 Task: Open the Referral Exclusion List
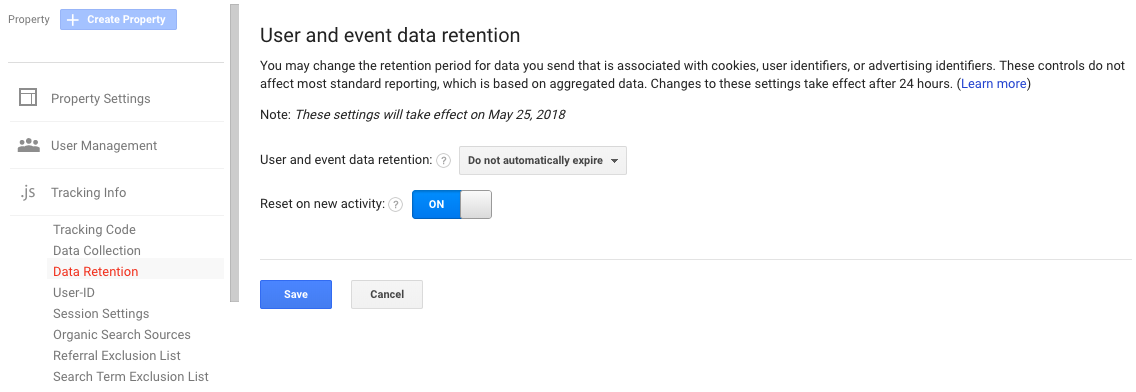117,355
